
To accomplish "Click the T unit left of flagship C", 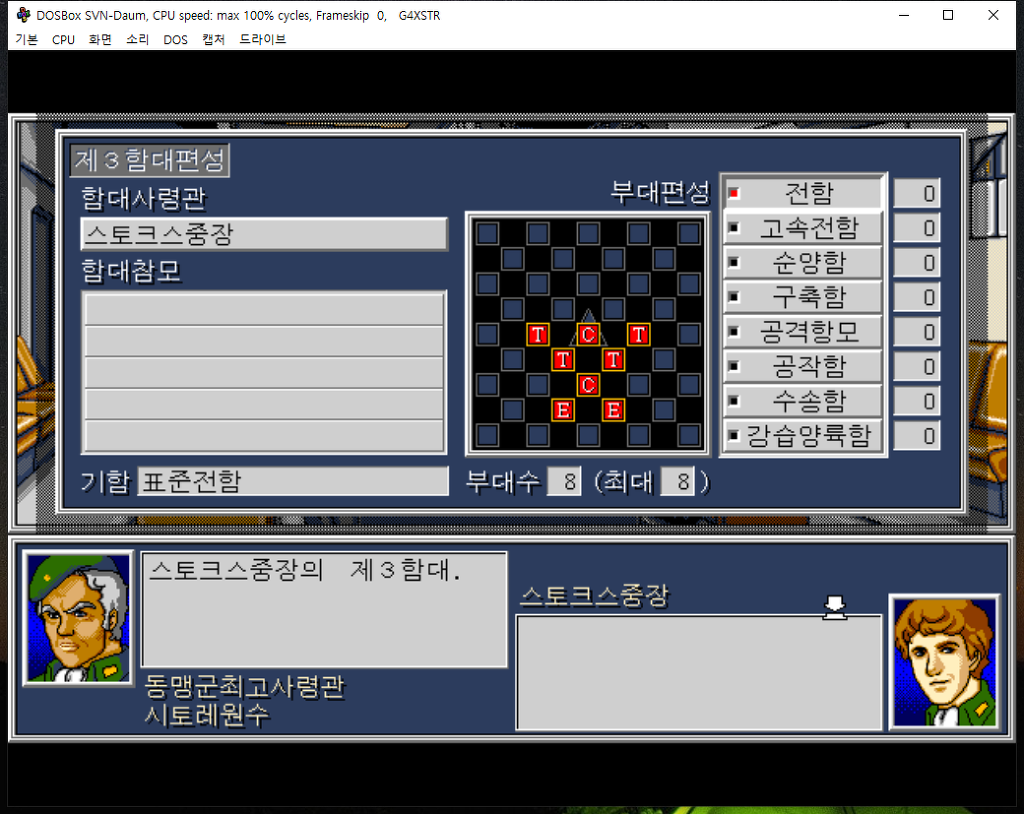I will pos(537,334).
